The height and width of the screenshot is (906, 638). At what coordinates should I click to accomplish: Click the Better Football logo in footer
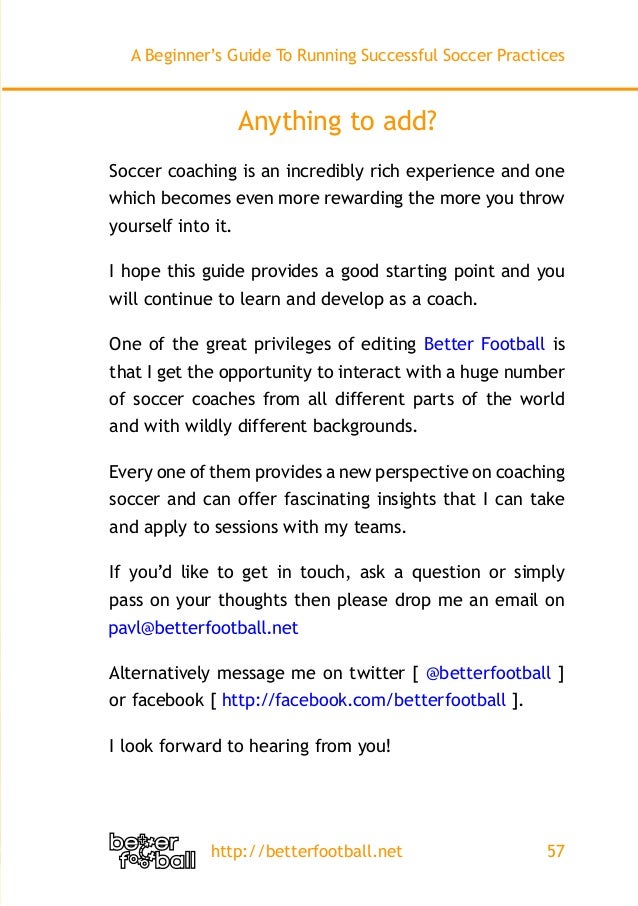152,851
